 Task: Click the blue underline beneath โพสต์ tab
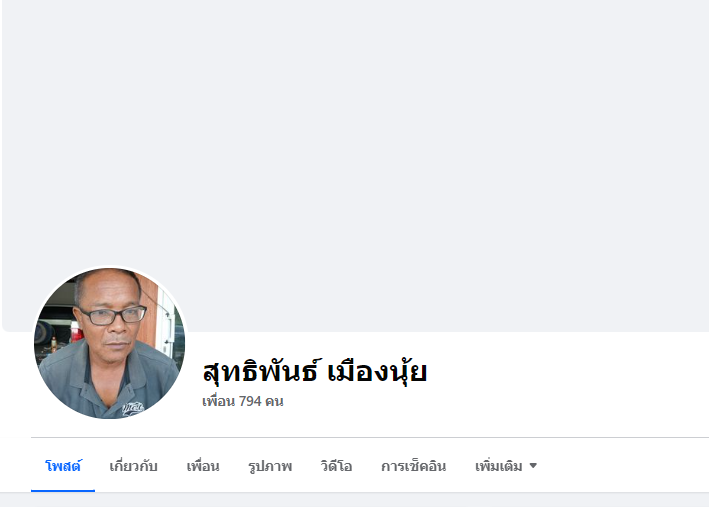click(63, 491)
